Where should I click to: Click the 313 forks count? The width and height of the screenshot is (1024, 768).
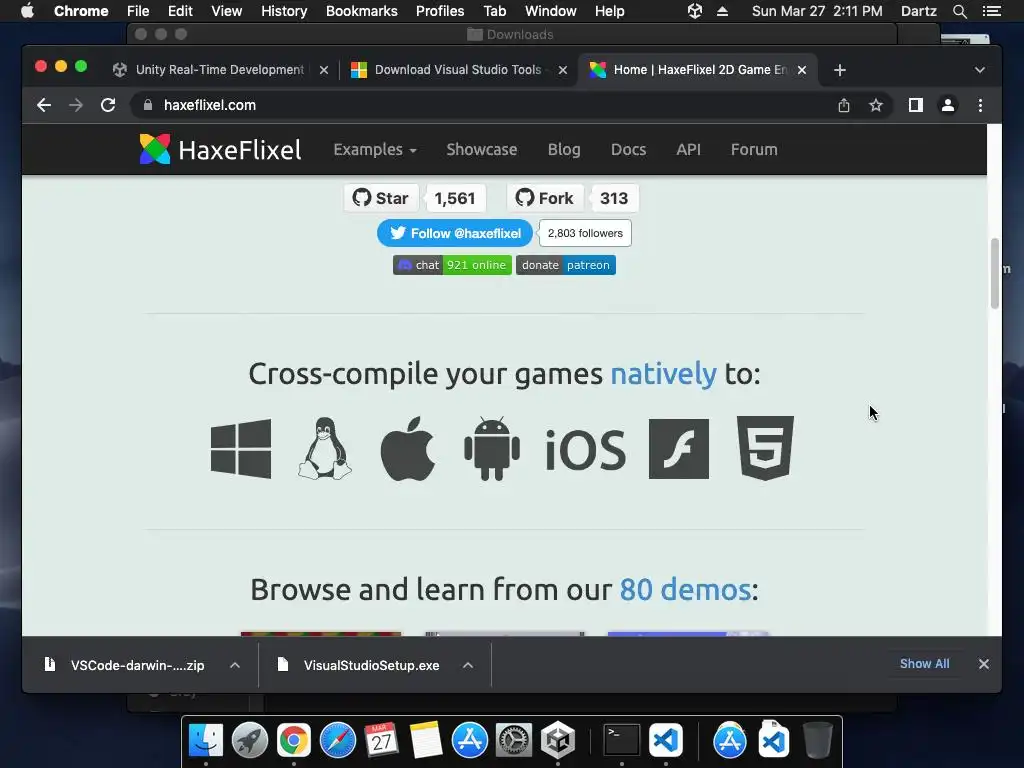pos(614,198)
